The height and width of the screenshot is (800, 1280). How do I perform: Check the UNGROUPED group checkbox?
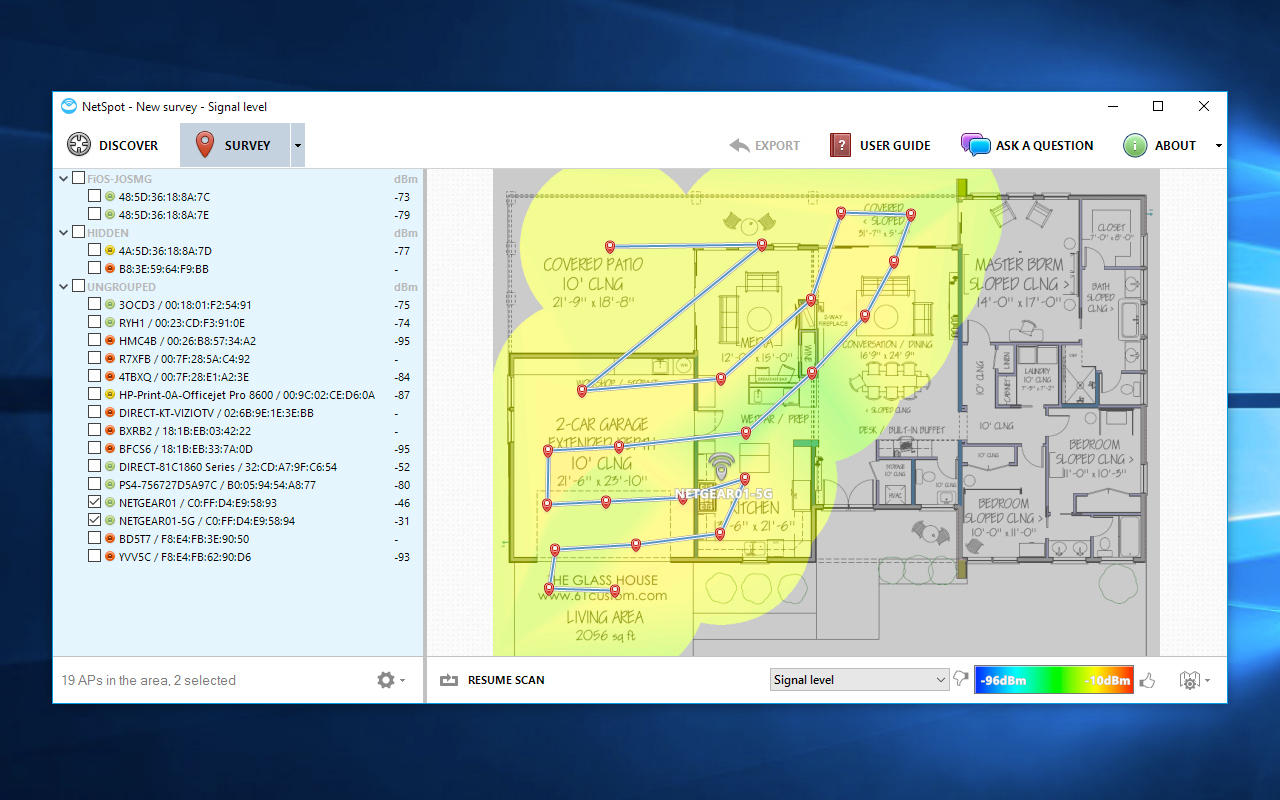click(x=78, y=286)
